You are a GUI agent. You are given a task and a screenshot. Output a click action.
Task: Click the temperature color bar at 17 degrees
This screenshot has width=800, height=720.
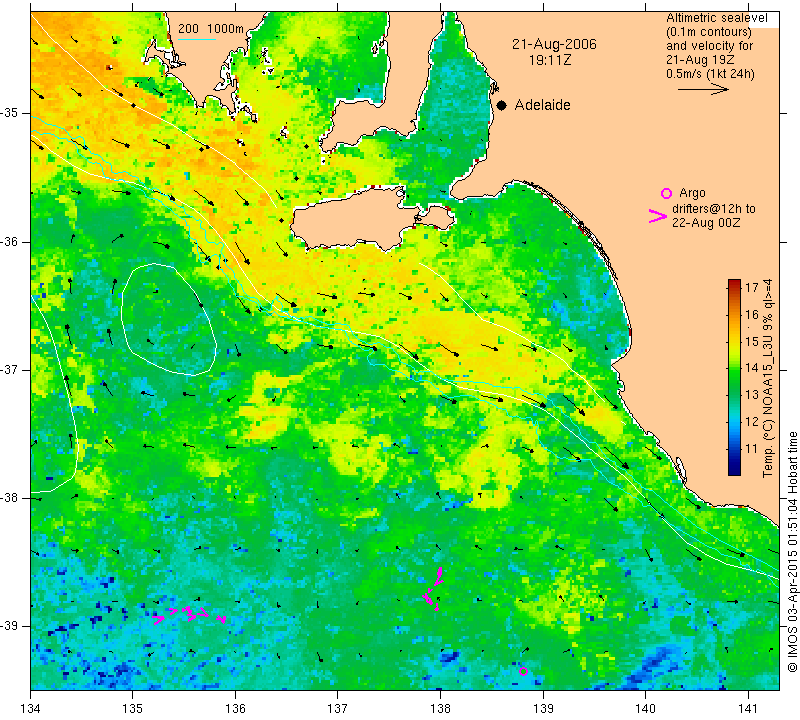click(734, 287)
